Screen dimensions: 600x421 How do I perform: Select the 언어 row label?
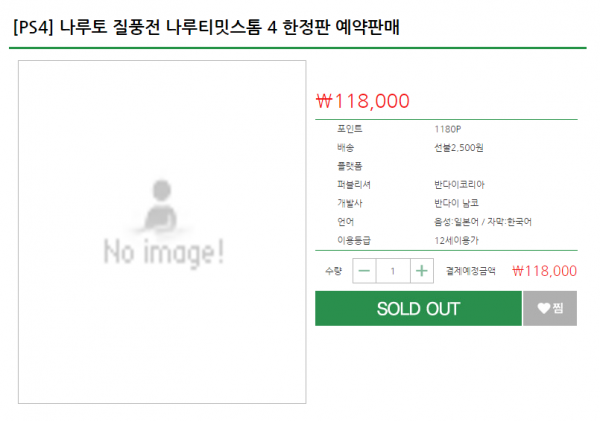pyautogui.click(x=346, y=221)
